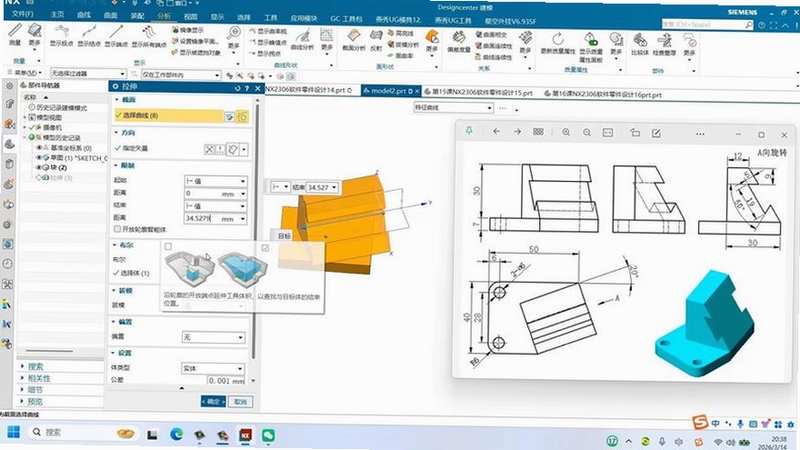Screen dimensions: 800x450
Task: Zoom out within the image viewer window
Action: pos(587,132)
